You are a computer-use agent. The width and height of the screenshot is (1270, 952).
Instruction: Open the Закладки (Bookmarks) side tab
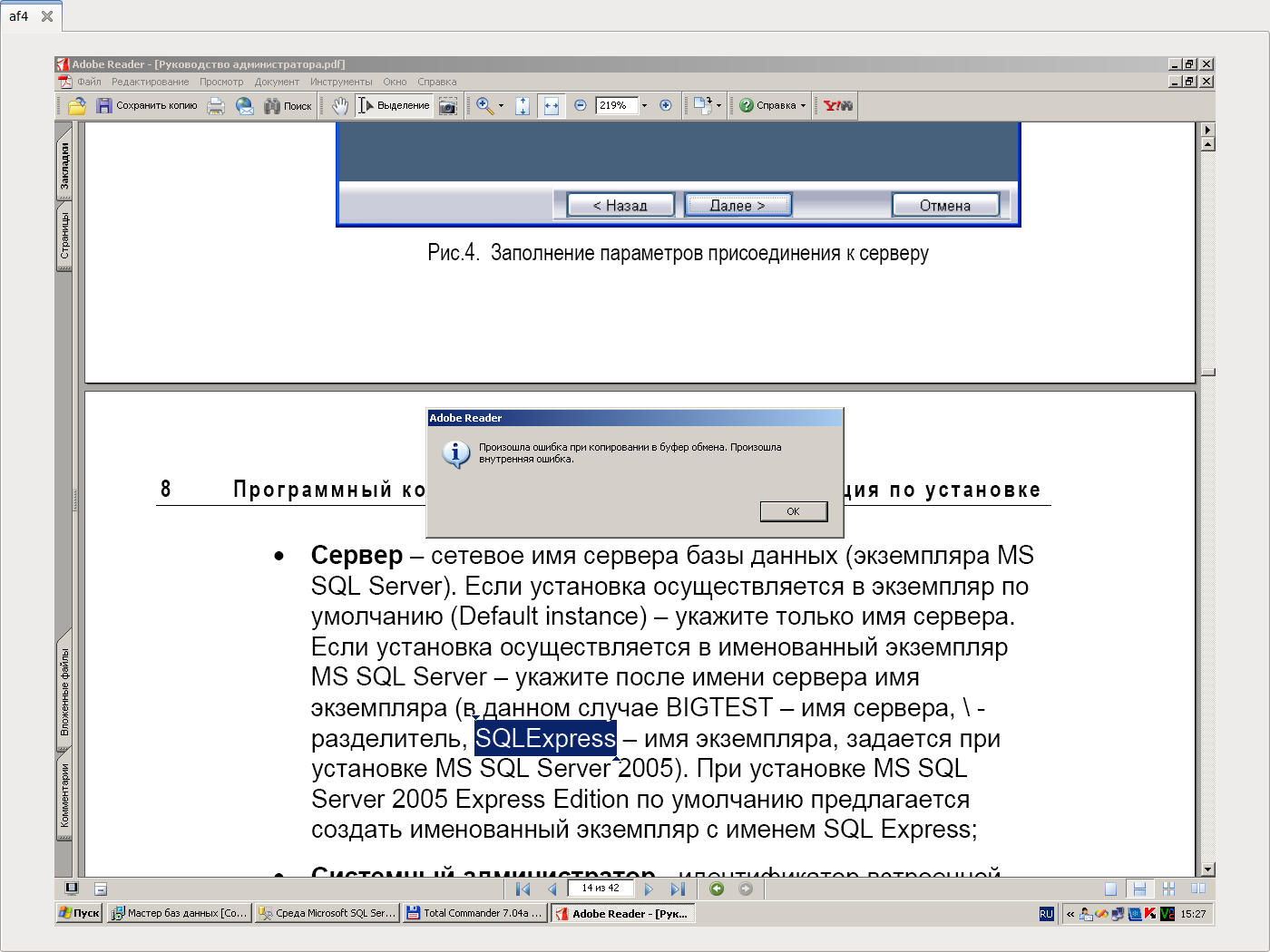[x=64, y=166]
